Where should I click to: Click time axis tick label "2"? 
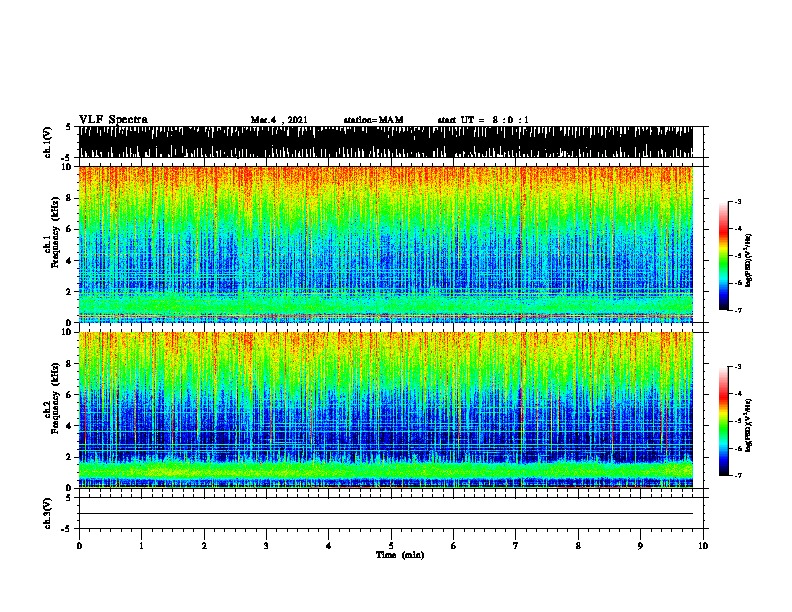204,546
